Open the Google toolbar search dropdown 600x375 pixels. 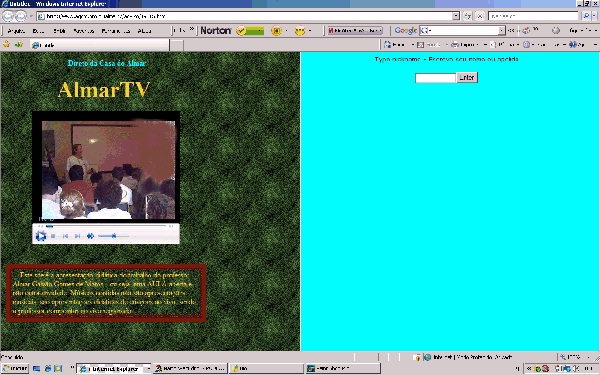click(x=502, y=31)
